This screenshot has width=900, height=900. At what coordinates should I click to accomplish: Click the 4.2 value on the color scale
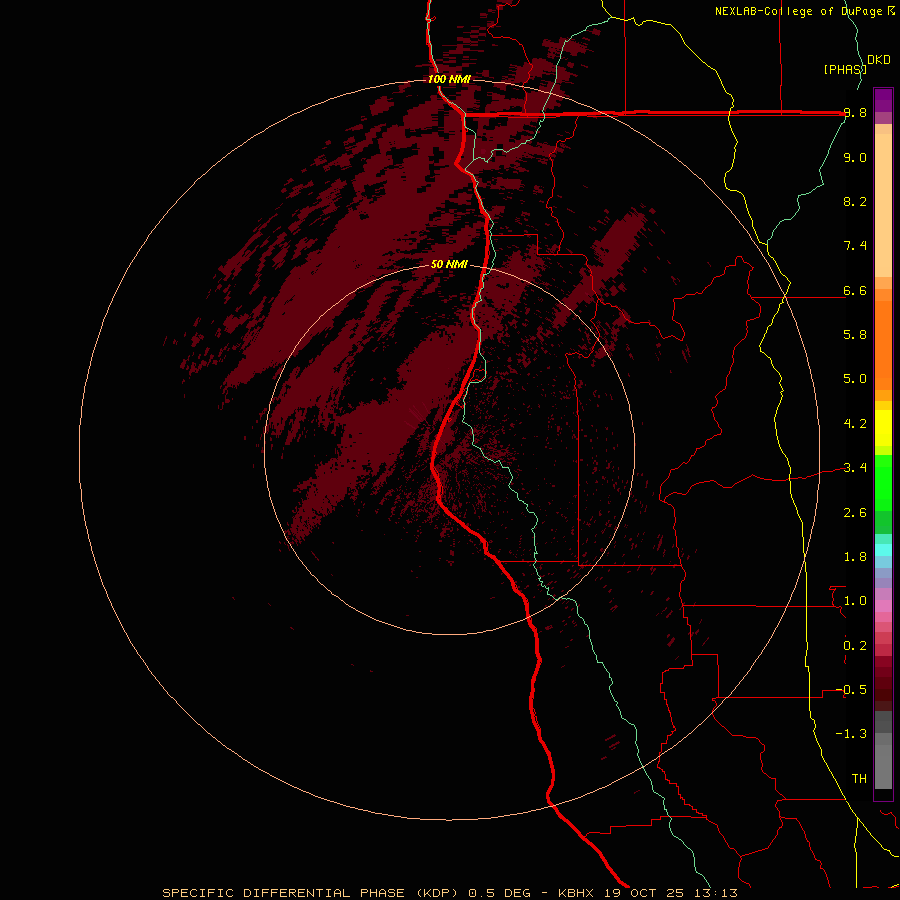[855, 424]
